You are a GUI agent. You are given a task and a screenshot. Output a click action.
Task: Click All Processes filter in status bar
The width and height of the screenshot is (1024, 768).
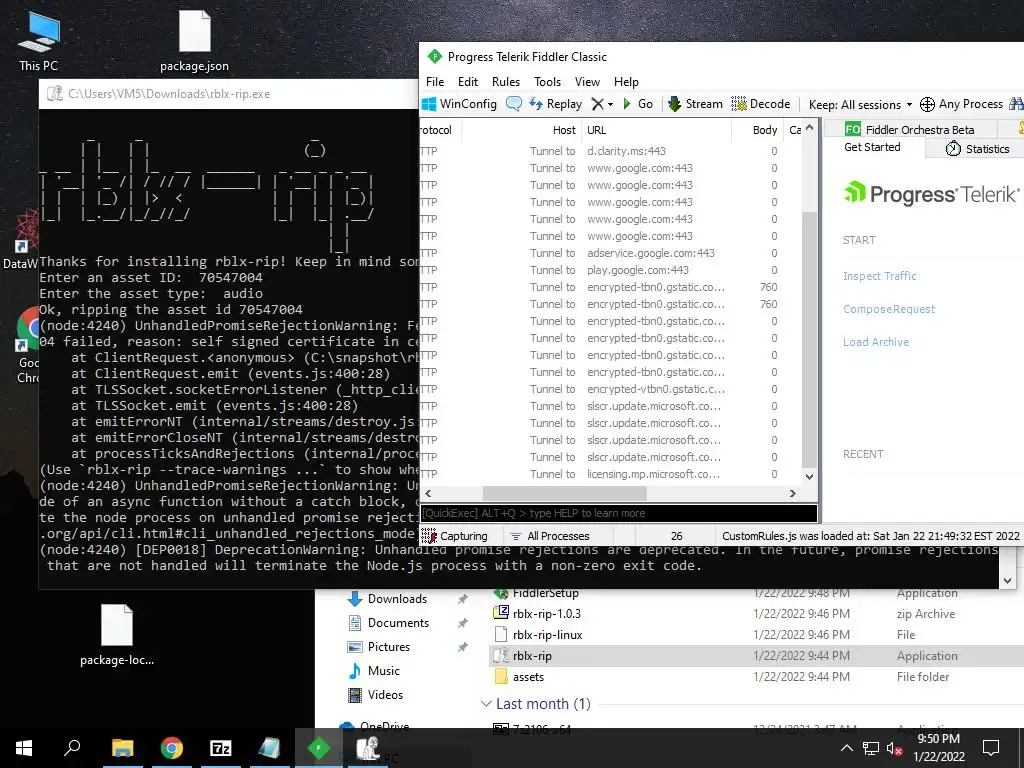click(x=549, y=536)
